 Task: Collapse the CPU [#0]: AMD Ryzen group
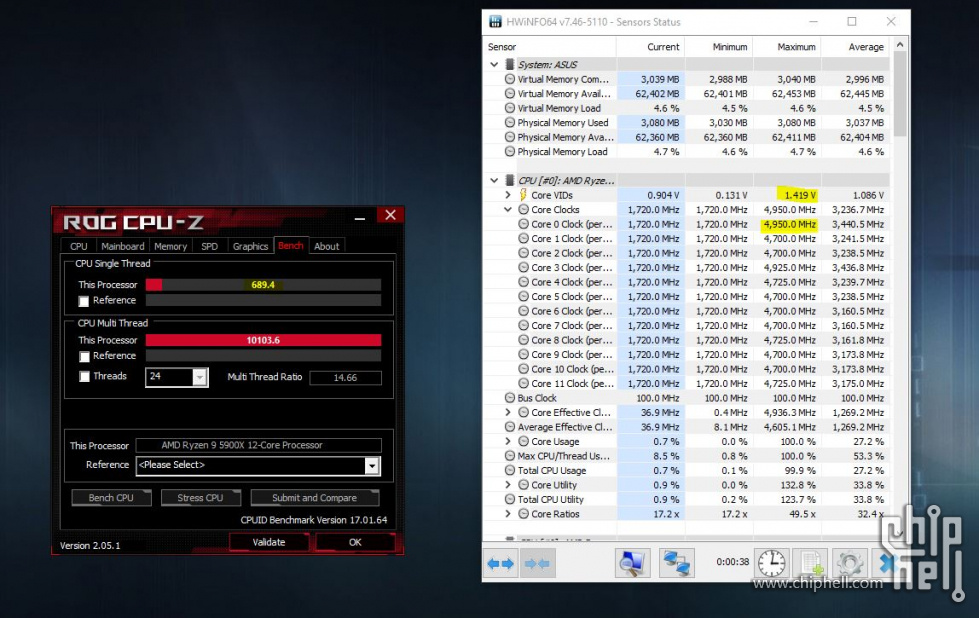tap(494, 180)
